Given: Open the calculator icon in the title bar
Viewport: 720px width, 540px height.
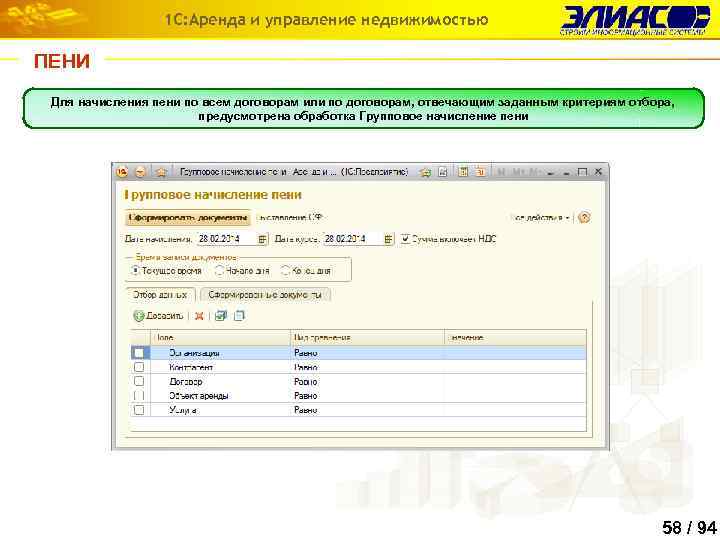Looking at the screenshot, I should (x=463, y=172).
